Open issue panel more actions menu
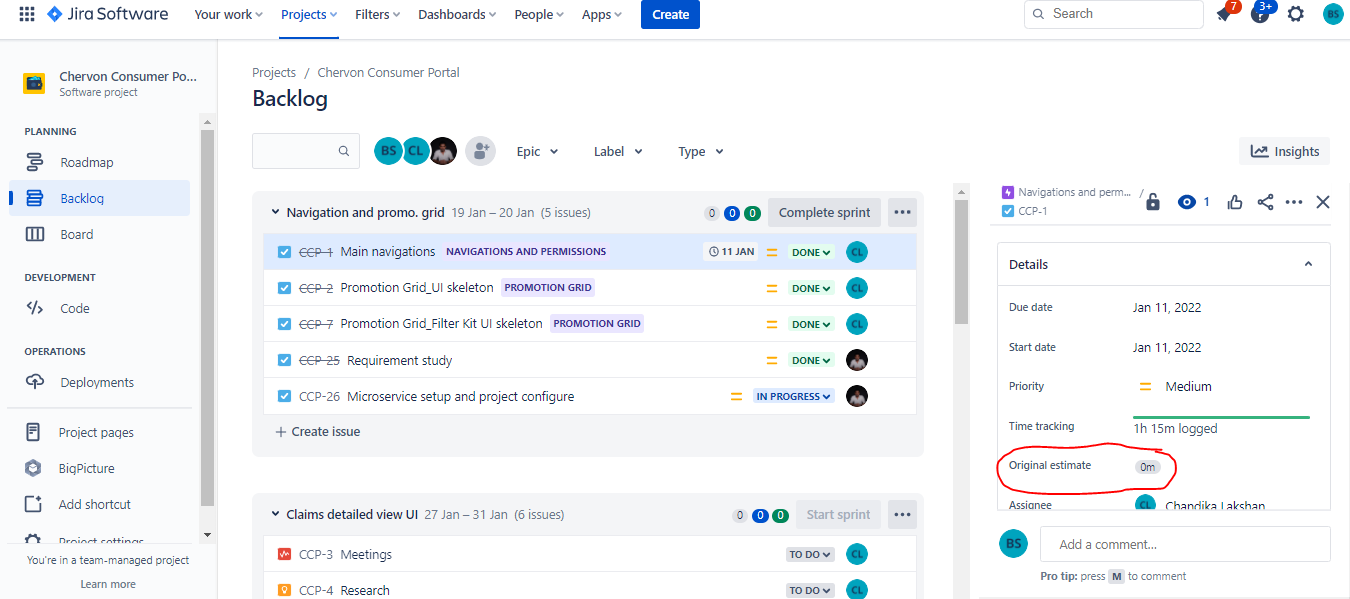 [1294, 202]
